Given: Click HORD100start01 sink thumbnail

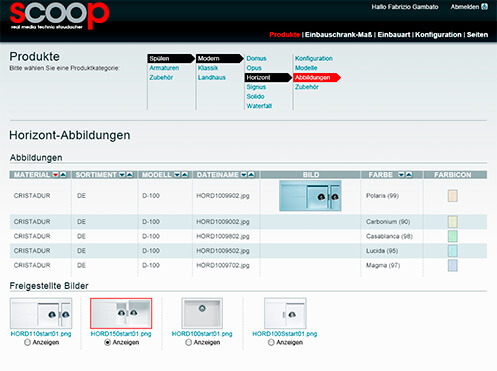Looking at the screenshot, I should (x=202, y=313).
